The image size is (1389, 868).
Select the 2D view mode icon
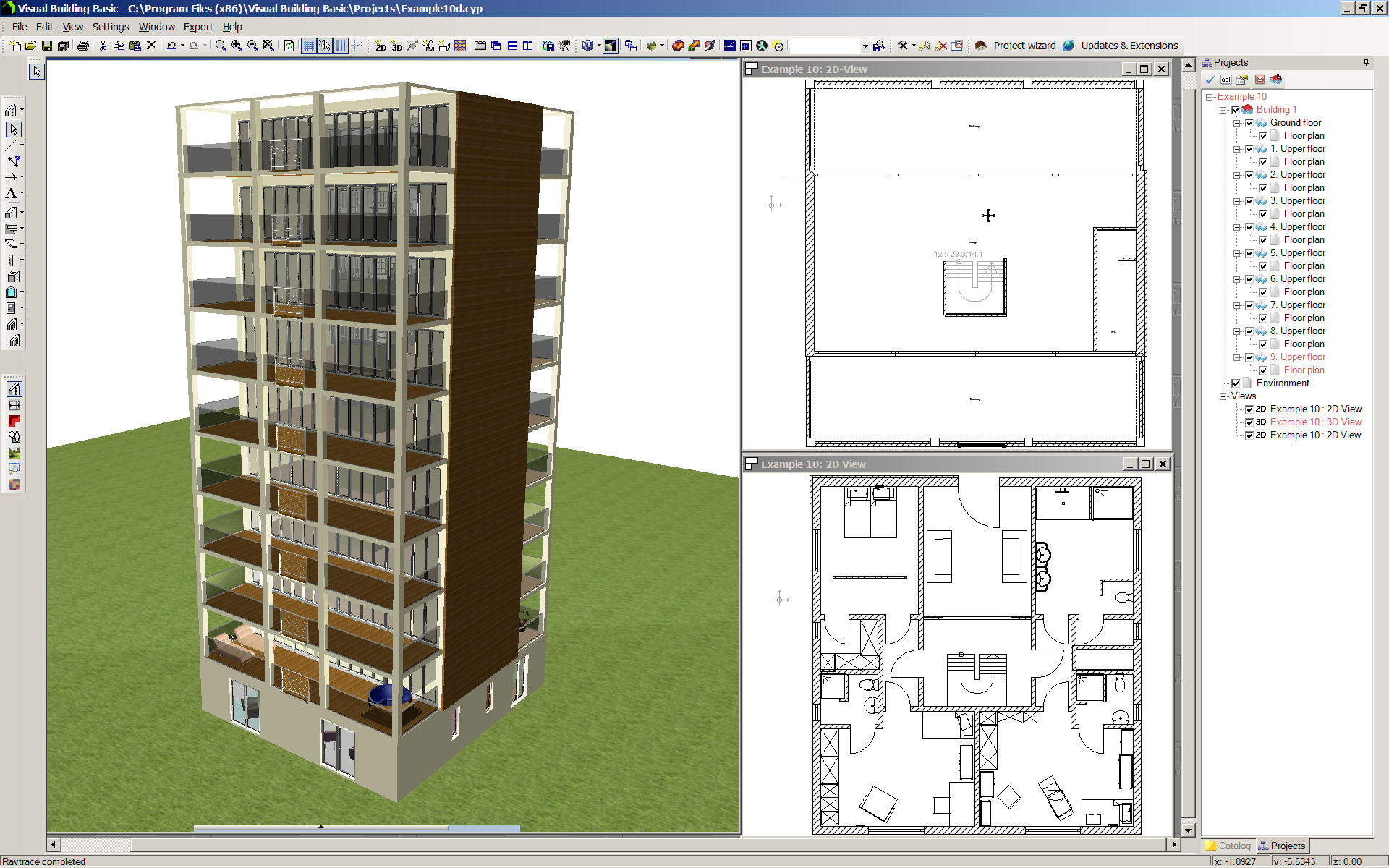381,46
